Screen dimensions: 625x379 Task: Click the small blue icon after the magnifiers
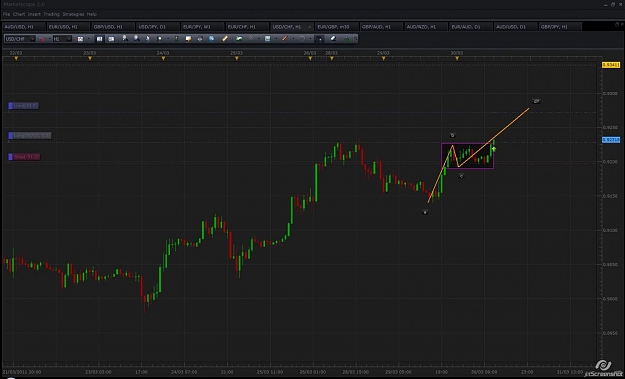(x=147, y=39)
